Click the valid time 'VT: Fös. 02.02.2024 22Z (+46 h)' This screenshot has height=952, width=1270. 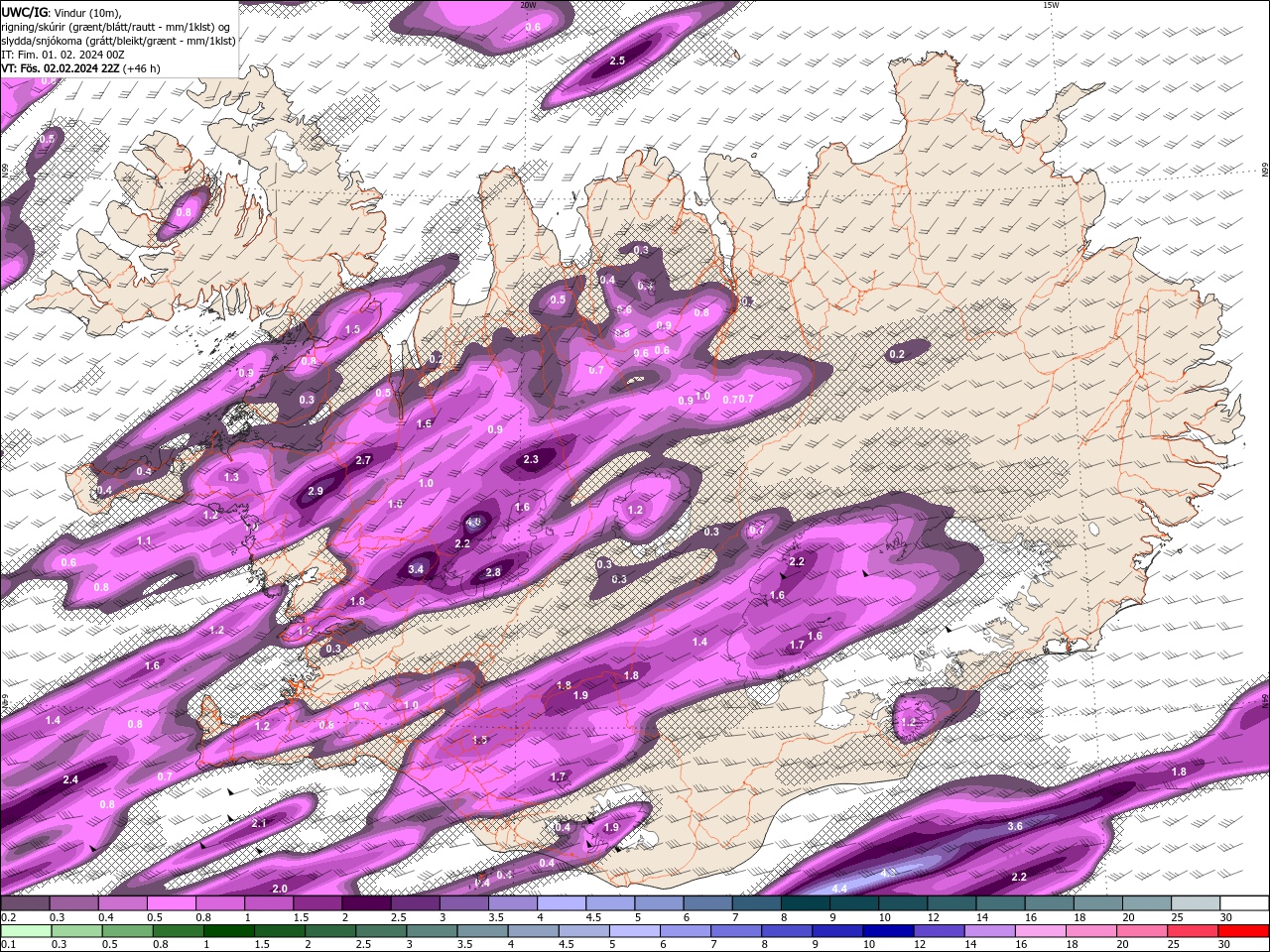tap(80, 68)
